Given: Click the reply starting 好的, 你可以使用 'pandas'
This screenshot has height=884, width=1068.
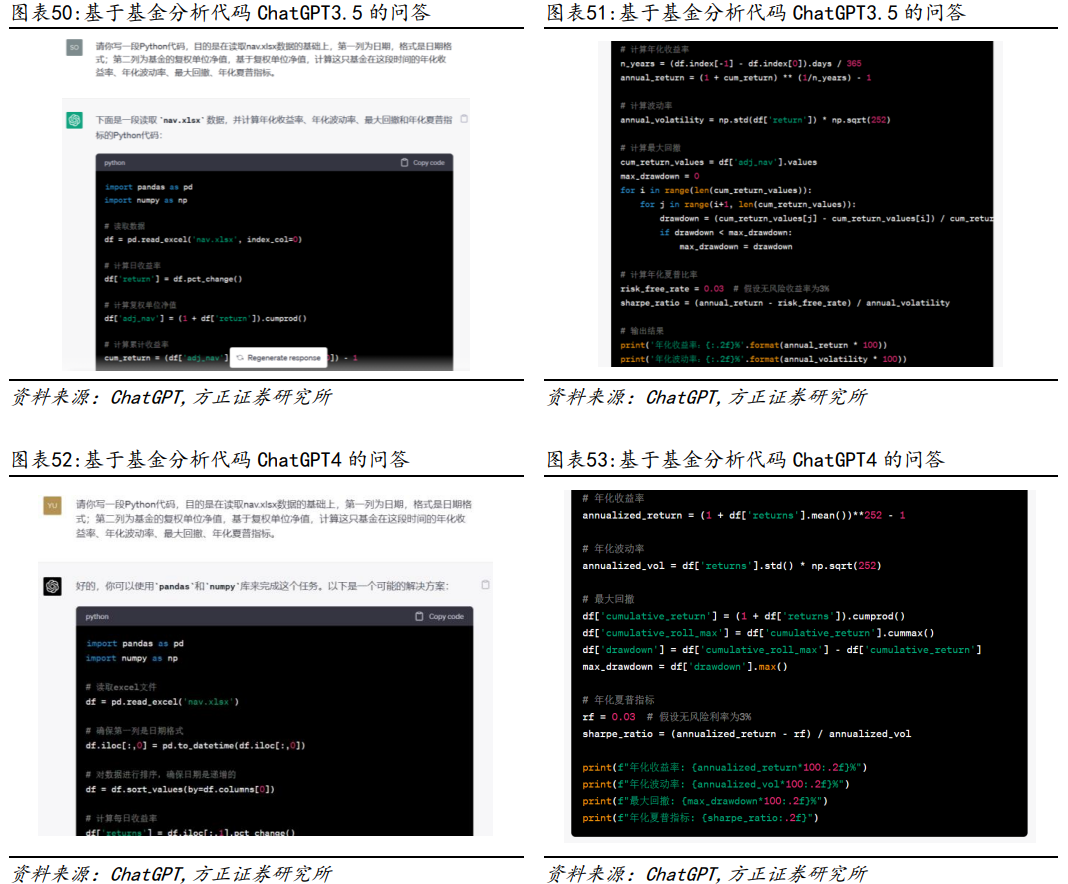Looking at the screenshot, I should coord(262,586).
